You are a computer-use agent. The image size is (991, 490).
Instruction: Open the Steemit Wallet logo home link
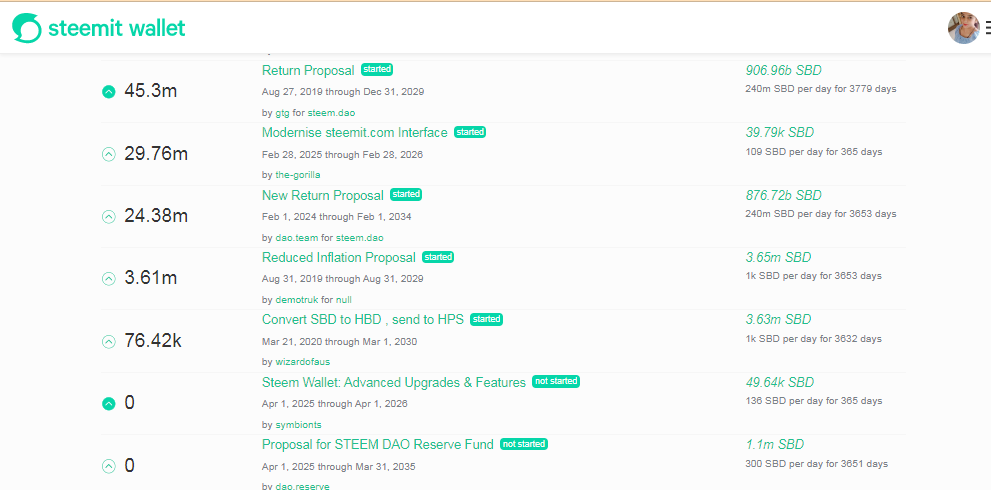(99, 28)
